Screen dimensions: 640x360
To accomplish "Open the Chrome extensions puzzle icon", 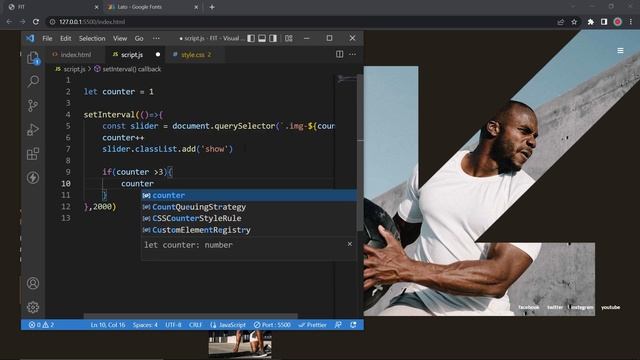I will click(x=591, y=22).
